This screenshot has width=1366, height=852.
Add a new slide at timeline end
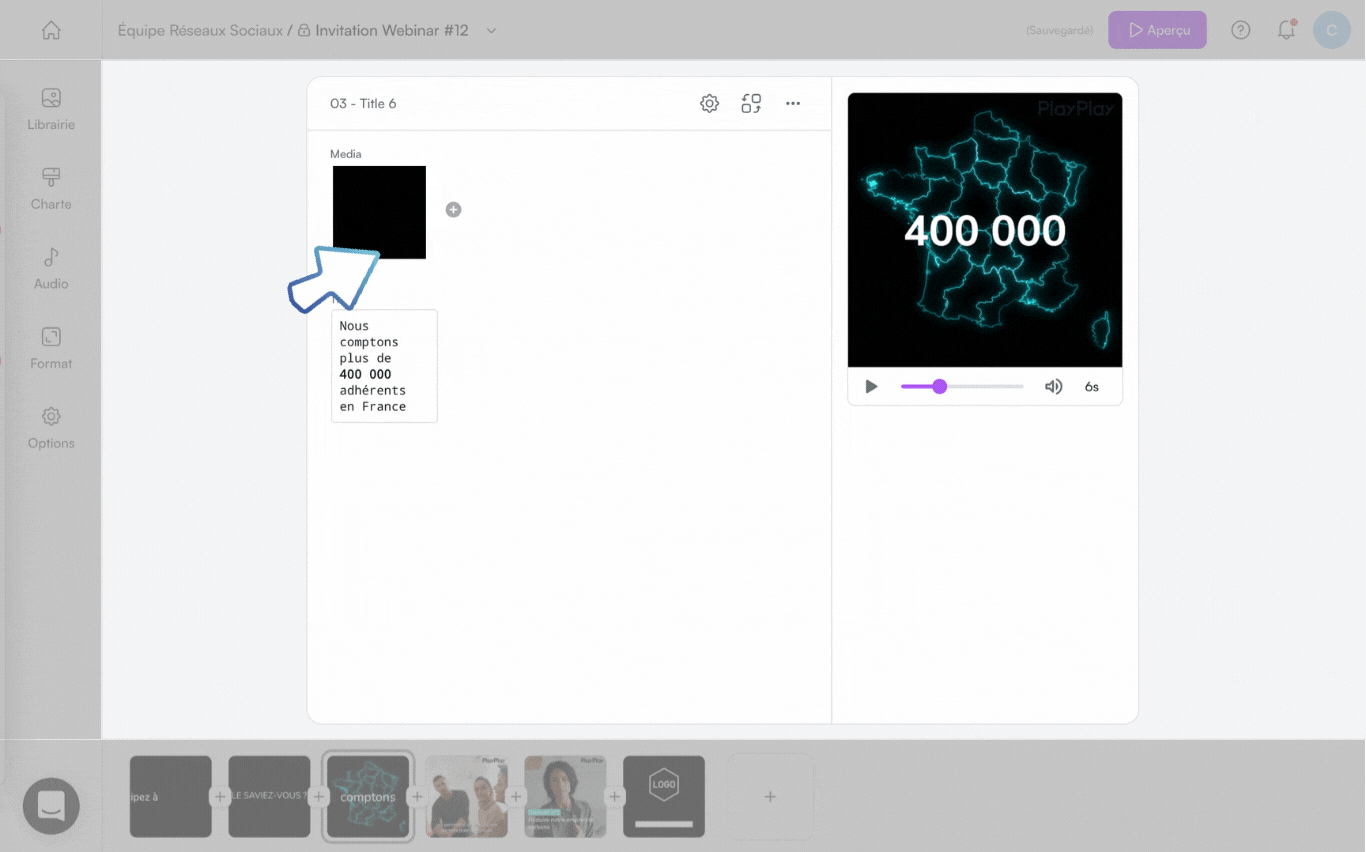click(770, 797)
